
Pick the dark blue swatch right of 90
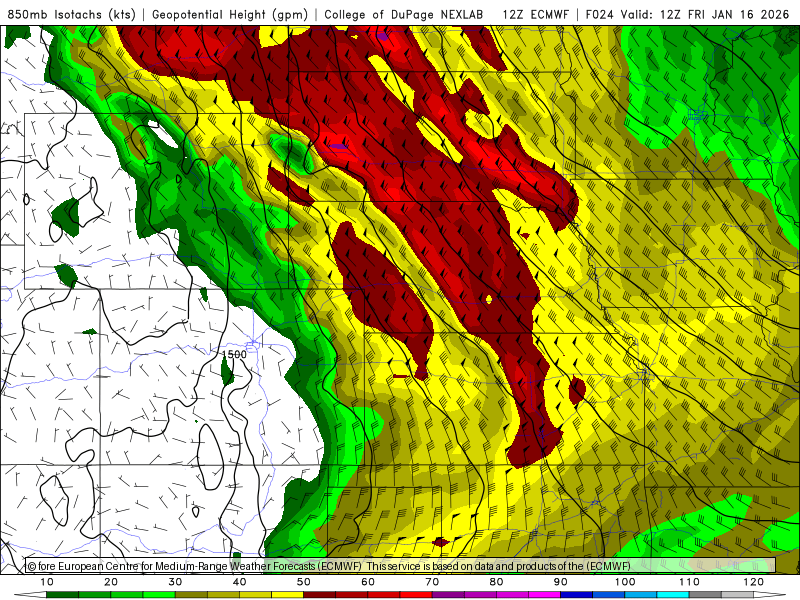577,595
